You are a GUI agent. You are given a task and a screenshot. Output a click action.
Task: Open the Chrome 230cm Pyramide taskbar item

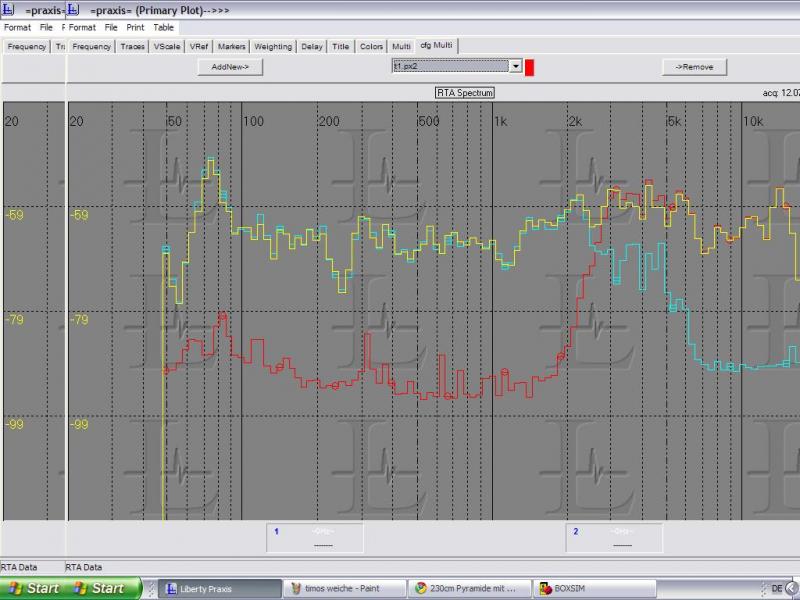tap(469, 589)
